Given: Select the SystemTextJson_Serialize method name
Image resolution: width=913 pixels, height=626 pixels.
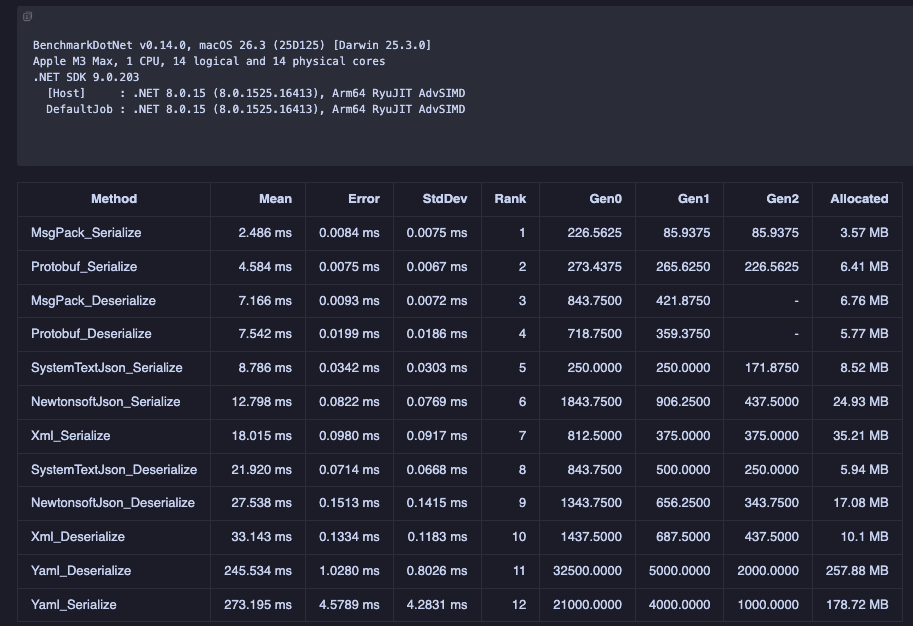Looking at the screenshot, I should pyautogui.click(x=107, y=368).
